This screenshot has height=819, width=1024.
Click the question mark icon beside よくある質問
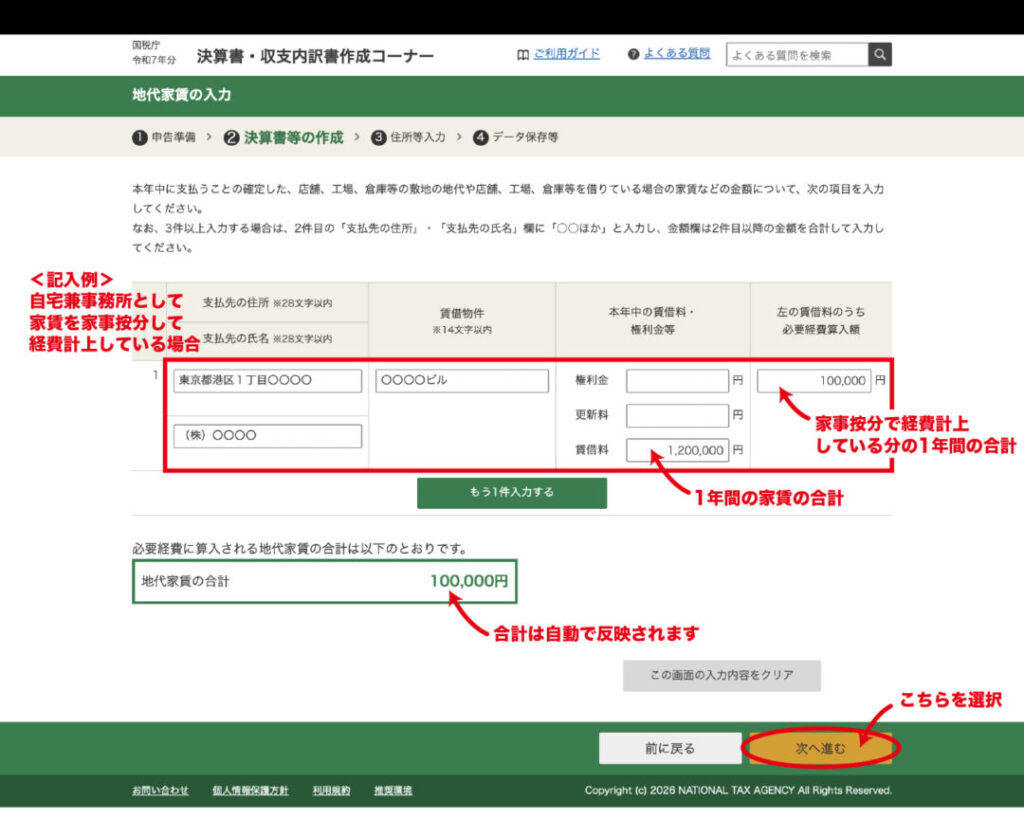tap(633, 55)
